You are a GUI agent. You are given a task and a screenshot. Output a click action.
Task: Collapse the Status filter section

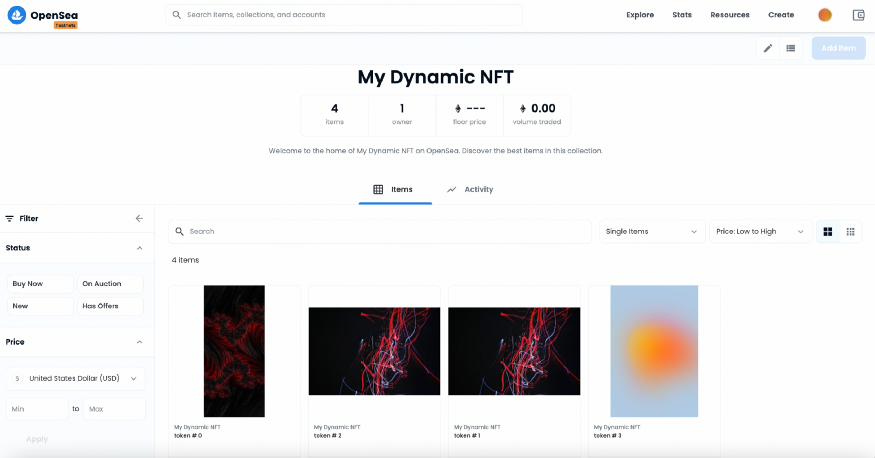tap(139, 248)
